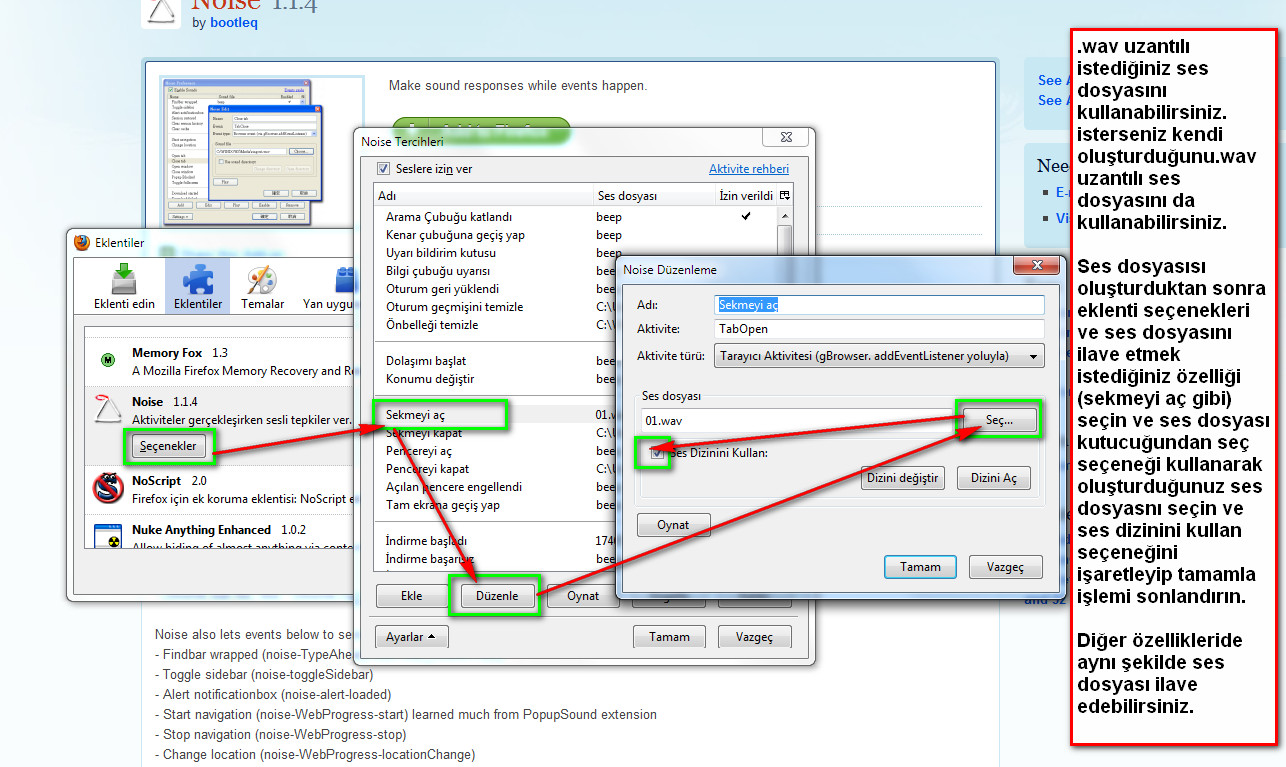Confirm with Tamam in Noise Düzenleme
Image resolution: width=1286 pixels, height=767 pixels.
point(920,567)
